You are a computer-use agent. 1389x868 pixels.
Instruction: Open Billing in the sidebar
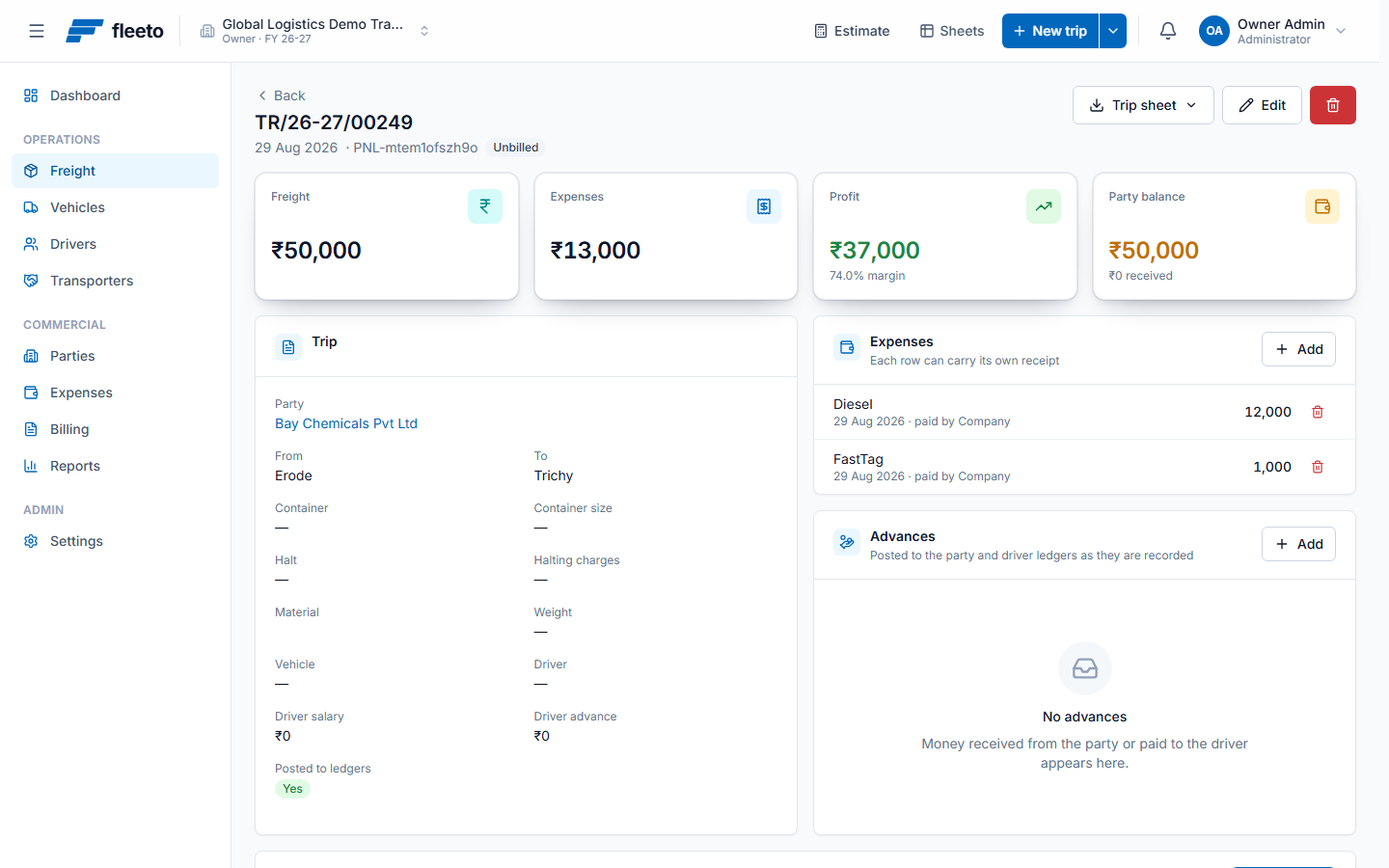point(115,429)
